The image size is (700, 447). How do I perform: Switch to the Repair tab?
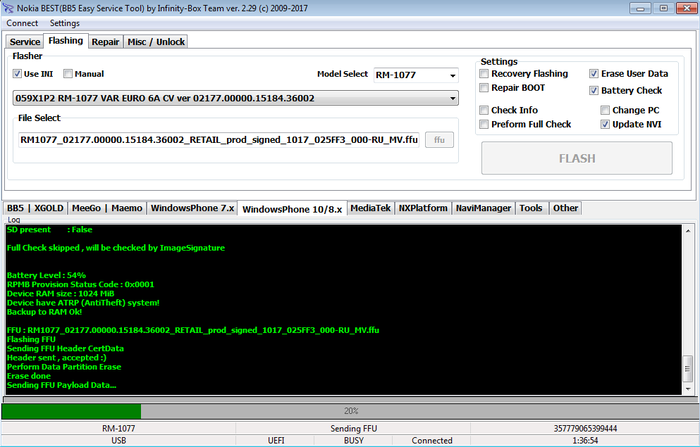104,42
